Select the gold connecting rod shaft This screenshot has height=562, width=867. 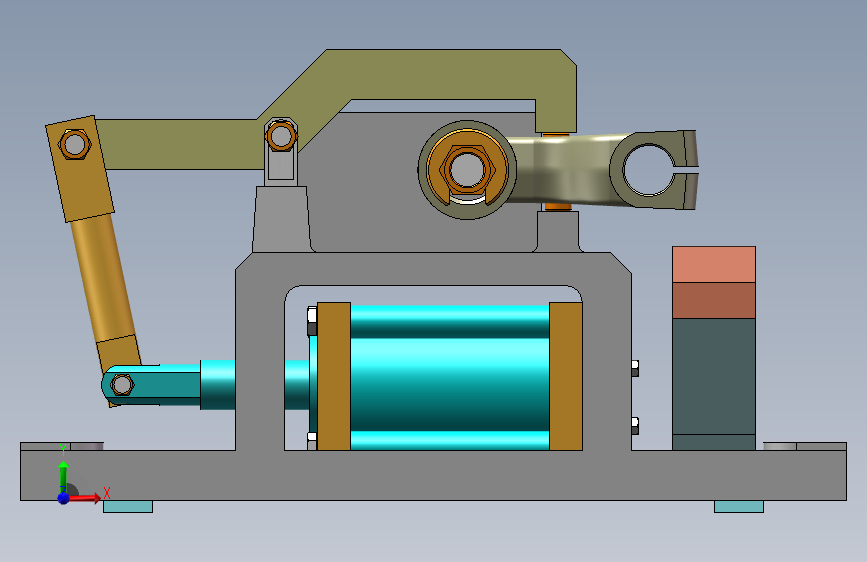(103, 279)
